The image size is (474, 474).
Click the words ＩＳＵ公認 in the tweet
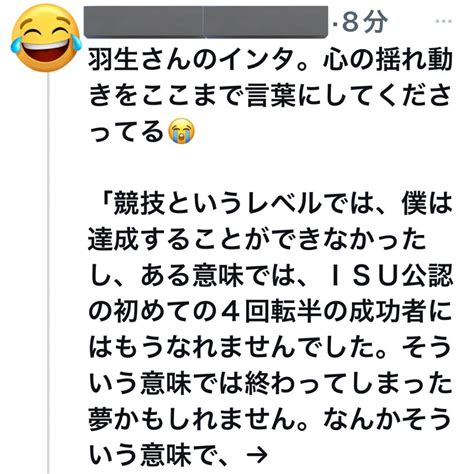pyautogui.click(x=389, y=275)
